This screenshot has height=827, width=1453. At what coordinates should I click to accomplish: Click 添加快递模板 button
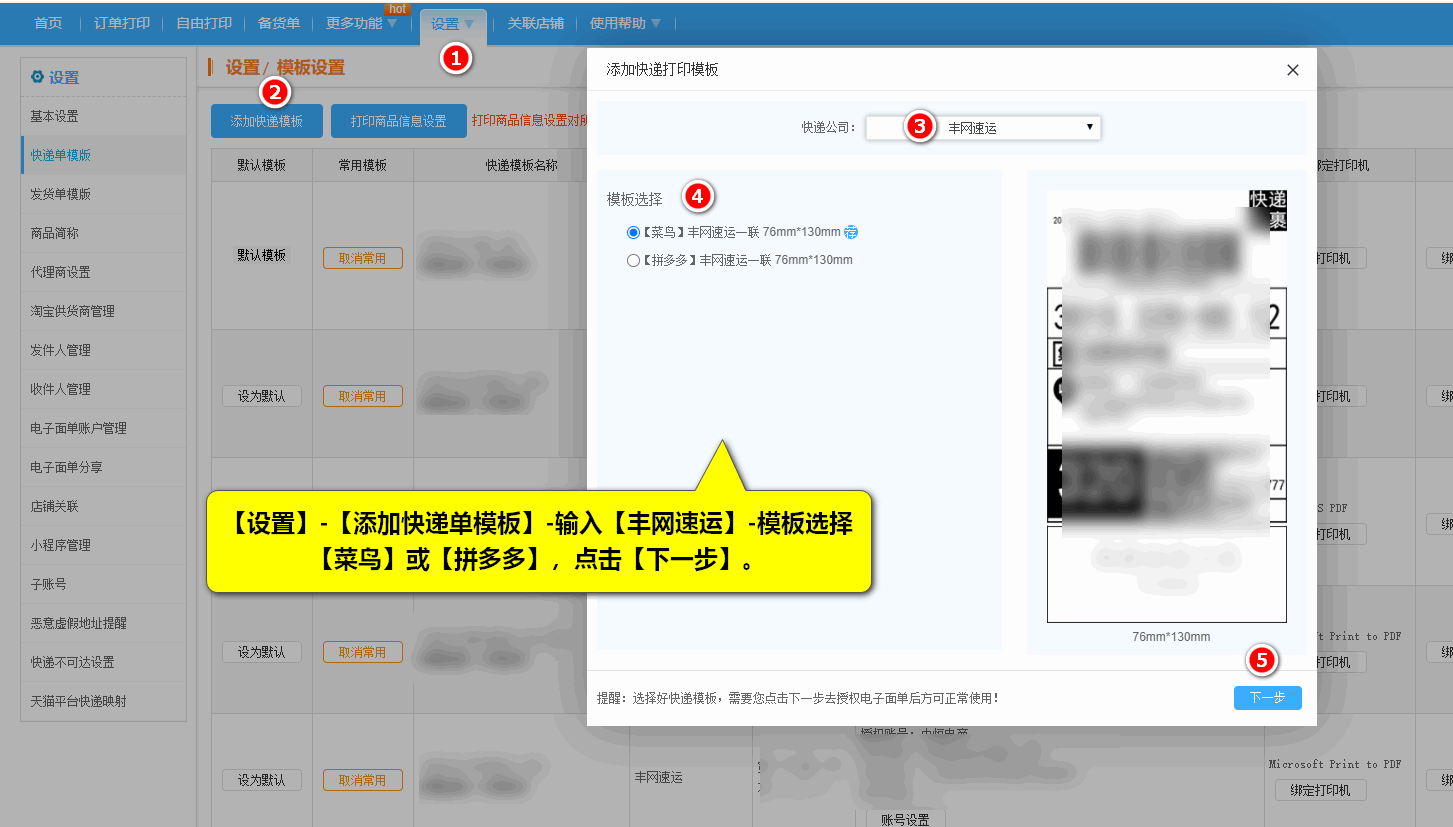[x=266, y=121]
